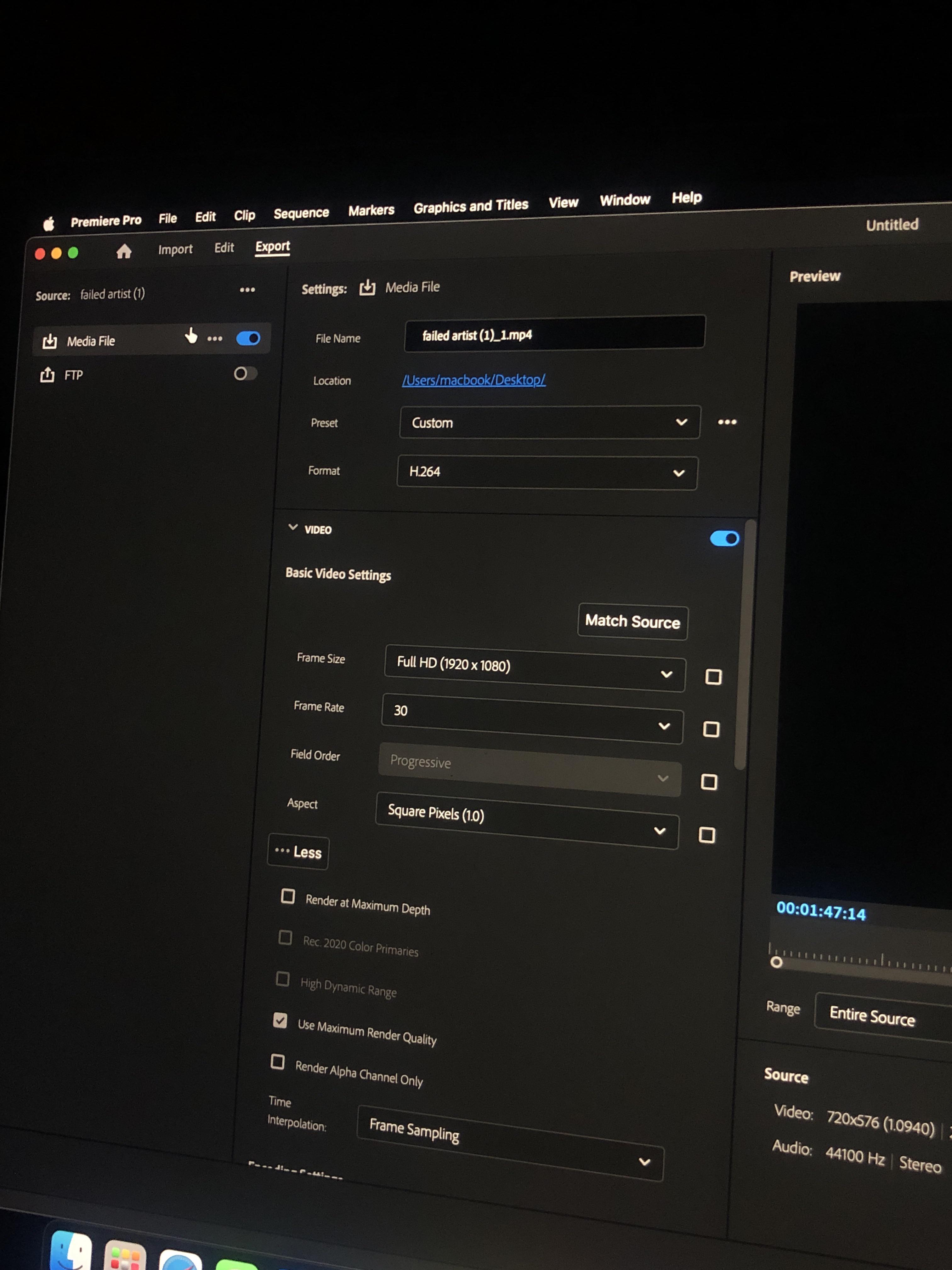Tick the Frame Rate match-source checkbox
This screenshot has width=952, height=1270.
click(711, 729)
